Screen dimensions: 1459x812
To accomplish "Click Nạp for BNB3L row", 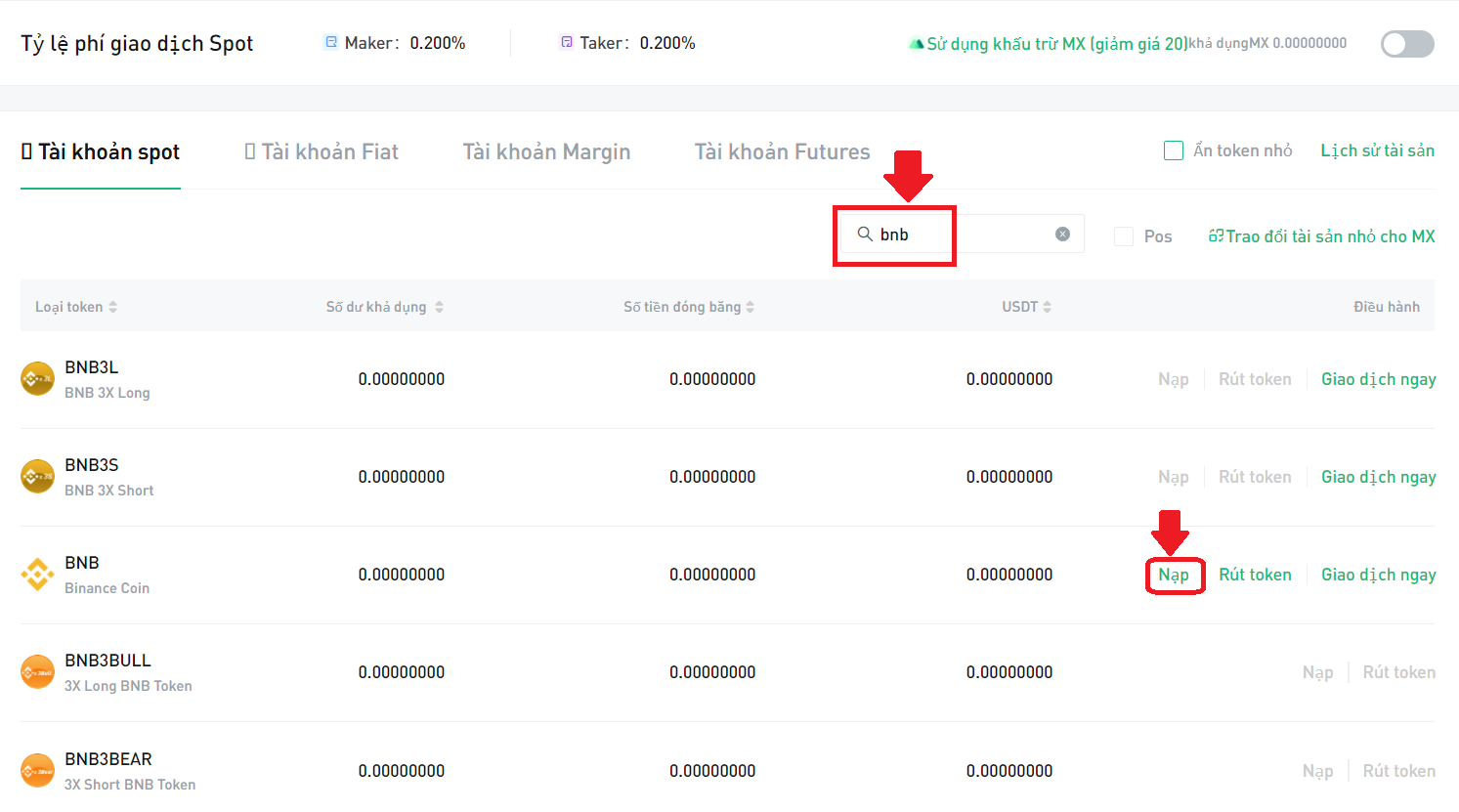I will [x=1174, y=379].
